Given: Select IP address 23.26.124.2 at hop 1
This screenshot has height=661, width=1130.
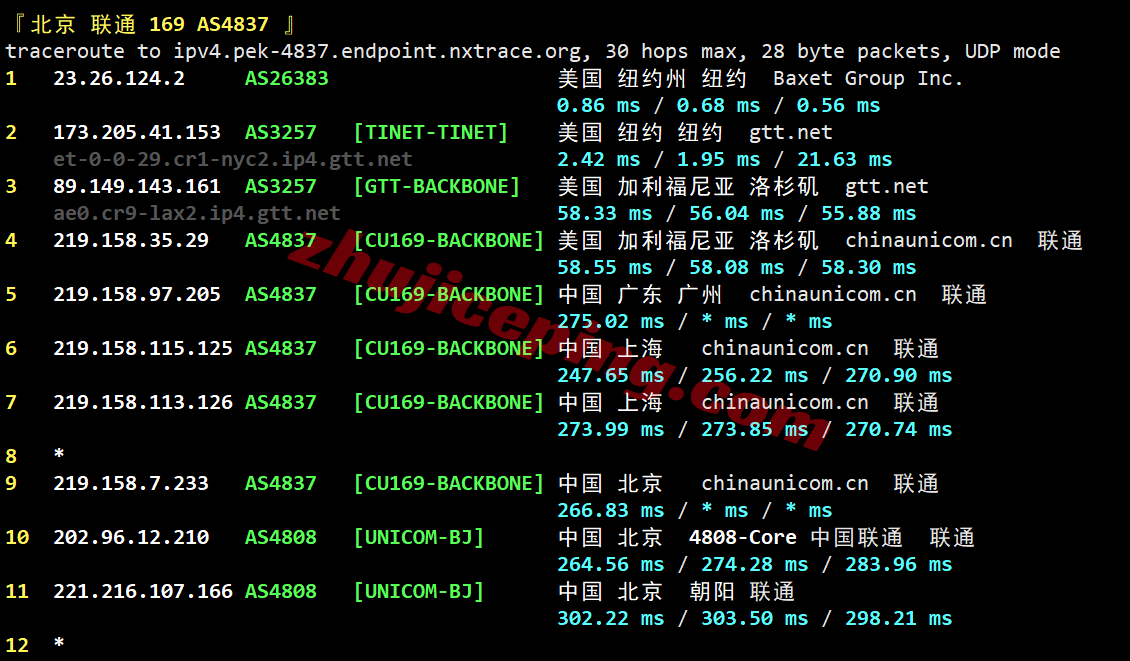Looking at the screenshot, I should (119, 79).
